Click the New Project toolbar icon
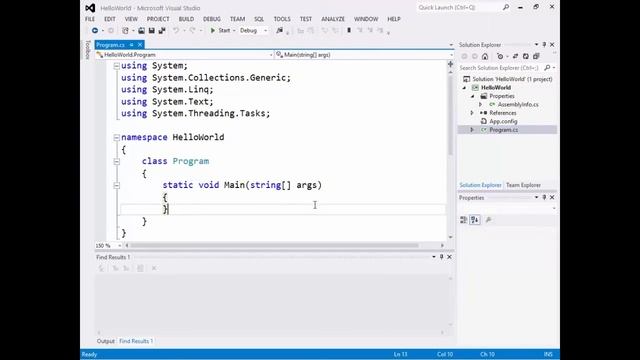This screenshot has height=360, width=640. (x=125, y=31)
